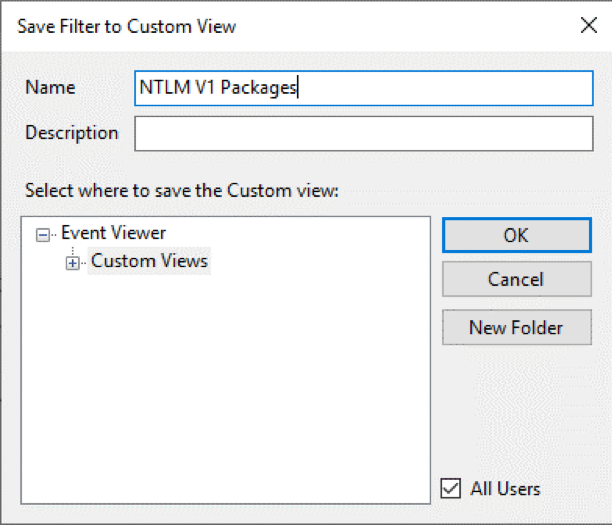Place cursor on word Packages in Name
The width and height of the screenshot is (612, 525).
pos(258,88)
